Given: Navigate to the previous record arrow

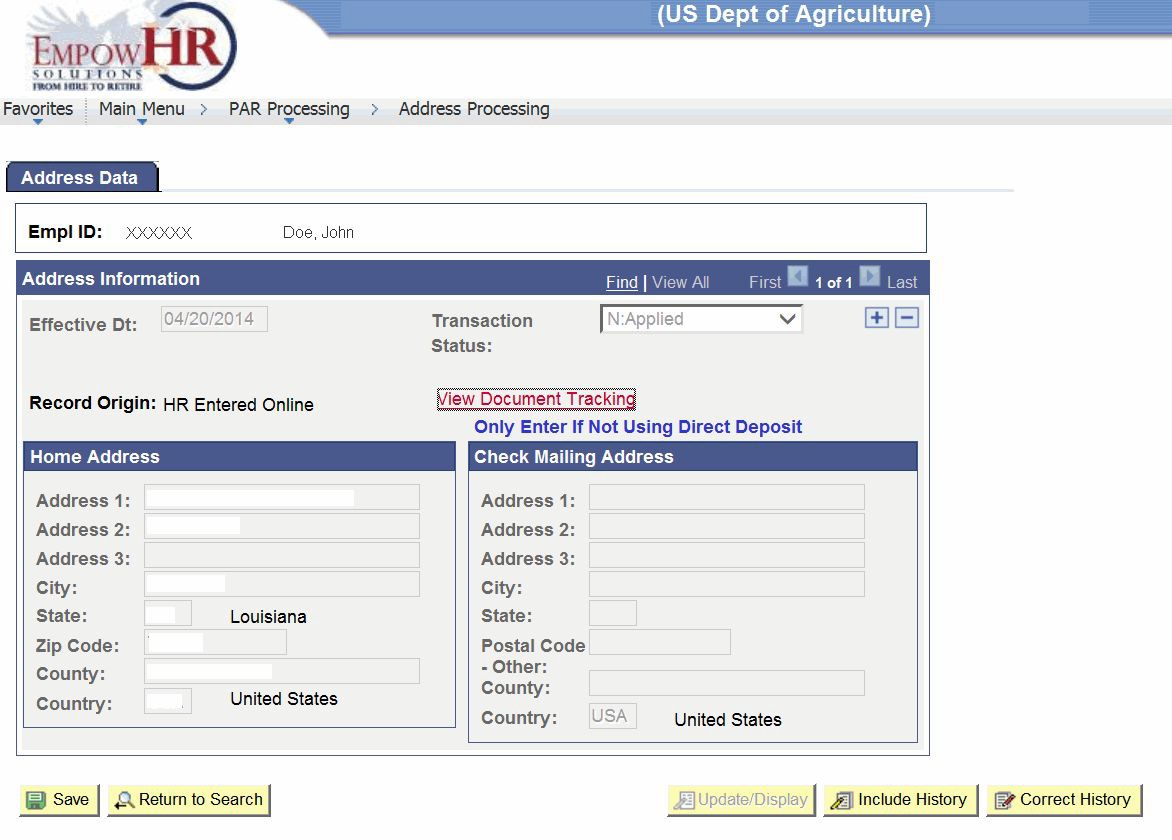Looking at the screenshot, I should [796, 281].
